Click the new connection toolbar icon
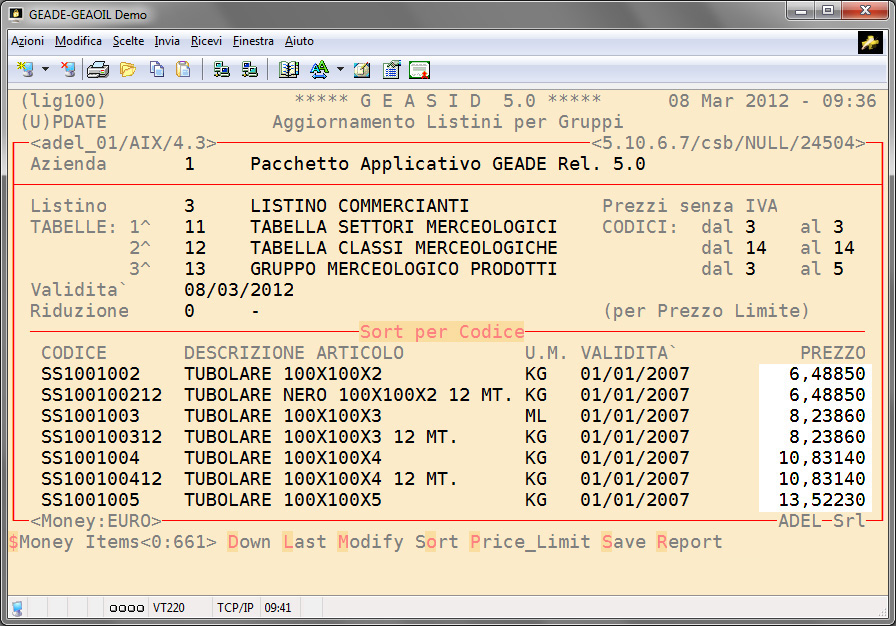 (x=25, y=69)
